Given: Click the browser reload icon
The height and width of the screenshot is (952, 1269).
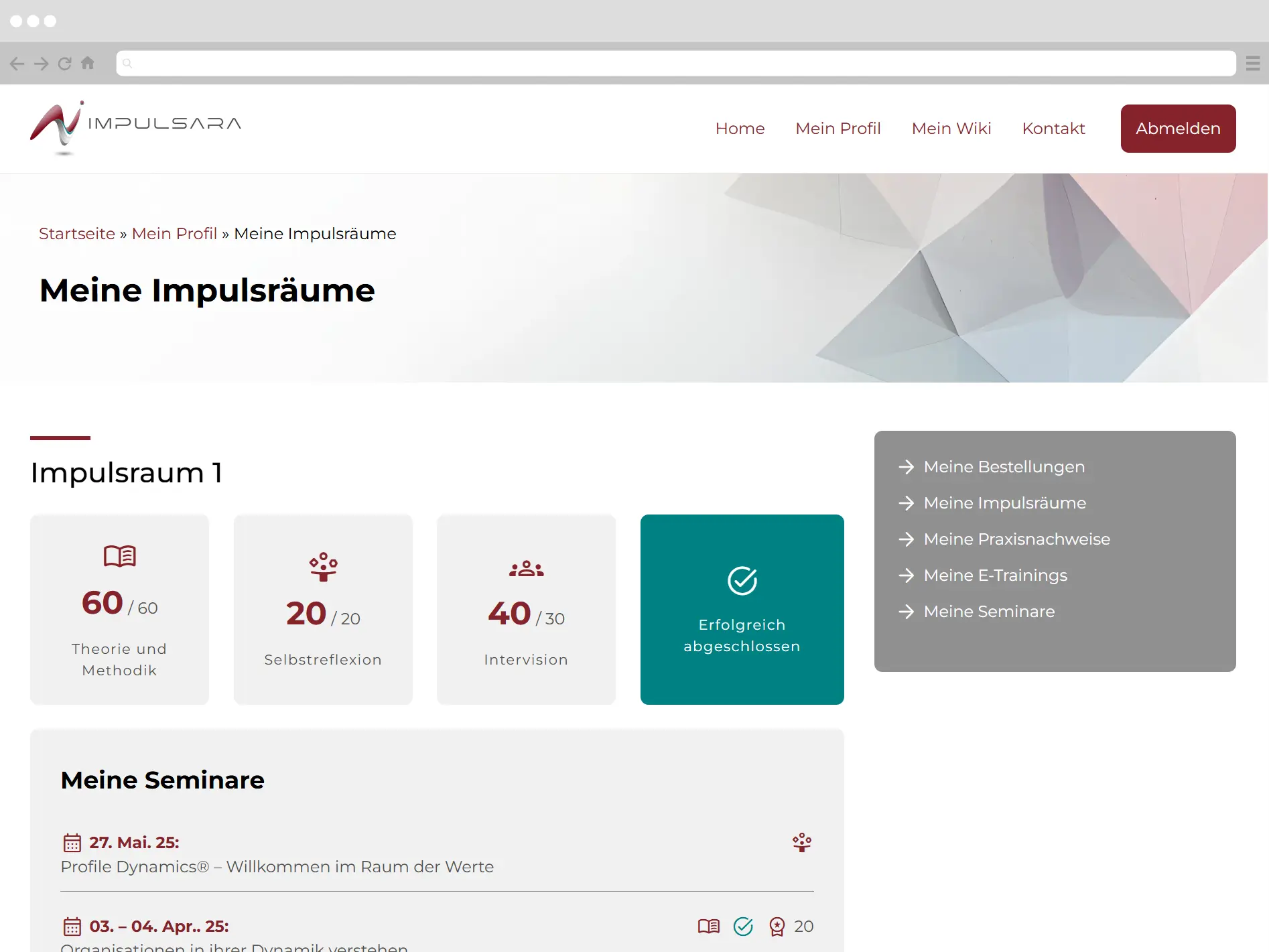Looking at the screenshot, I should [64, 64].
